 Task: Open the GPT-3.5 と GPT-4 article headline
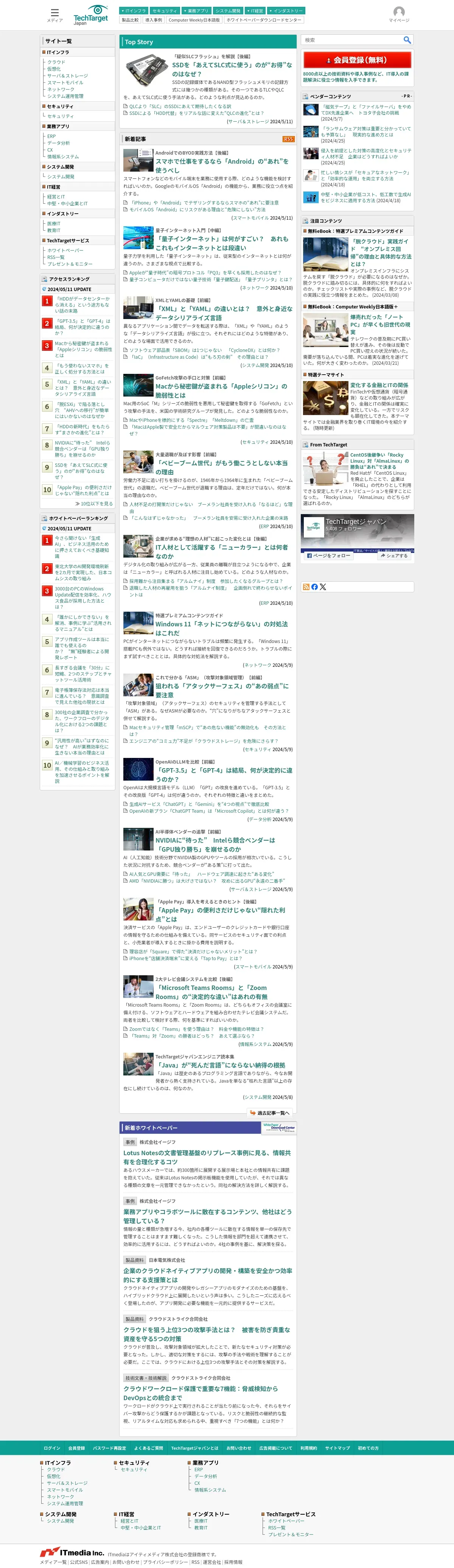pyautogui.click(x=224, y=775)
